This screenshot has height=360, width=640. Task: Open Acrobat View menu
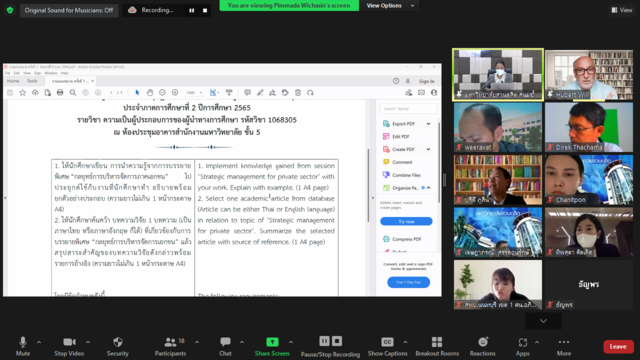[x=27, y=73]
